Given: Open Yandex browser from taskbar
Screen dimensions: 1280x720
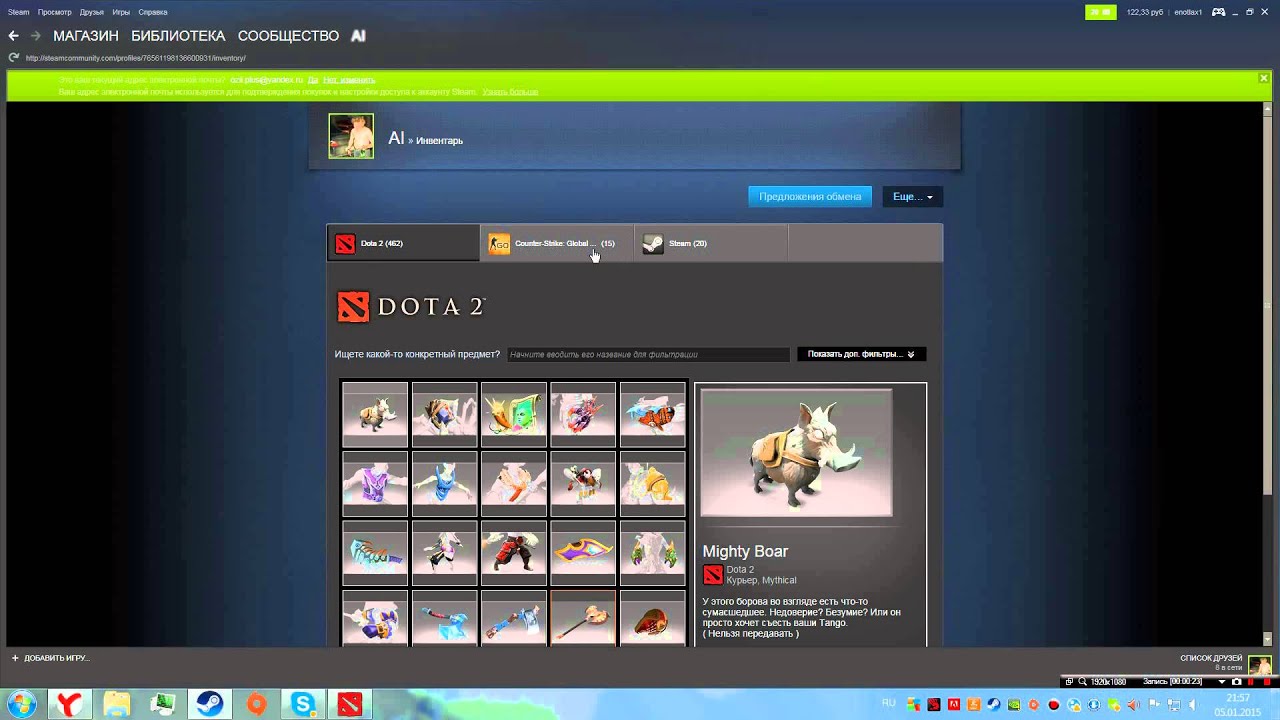Looking at the screenshot, I should (69, 704).
